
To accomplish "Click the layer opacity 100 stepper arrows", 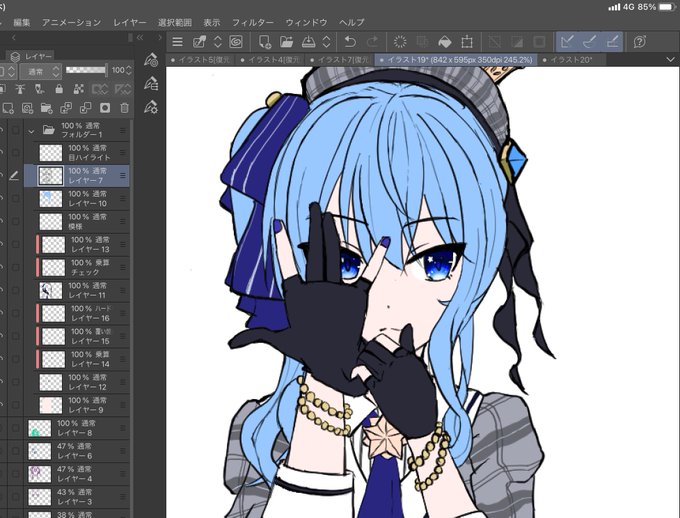I will [128, 70].
